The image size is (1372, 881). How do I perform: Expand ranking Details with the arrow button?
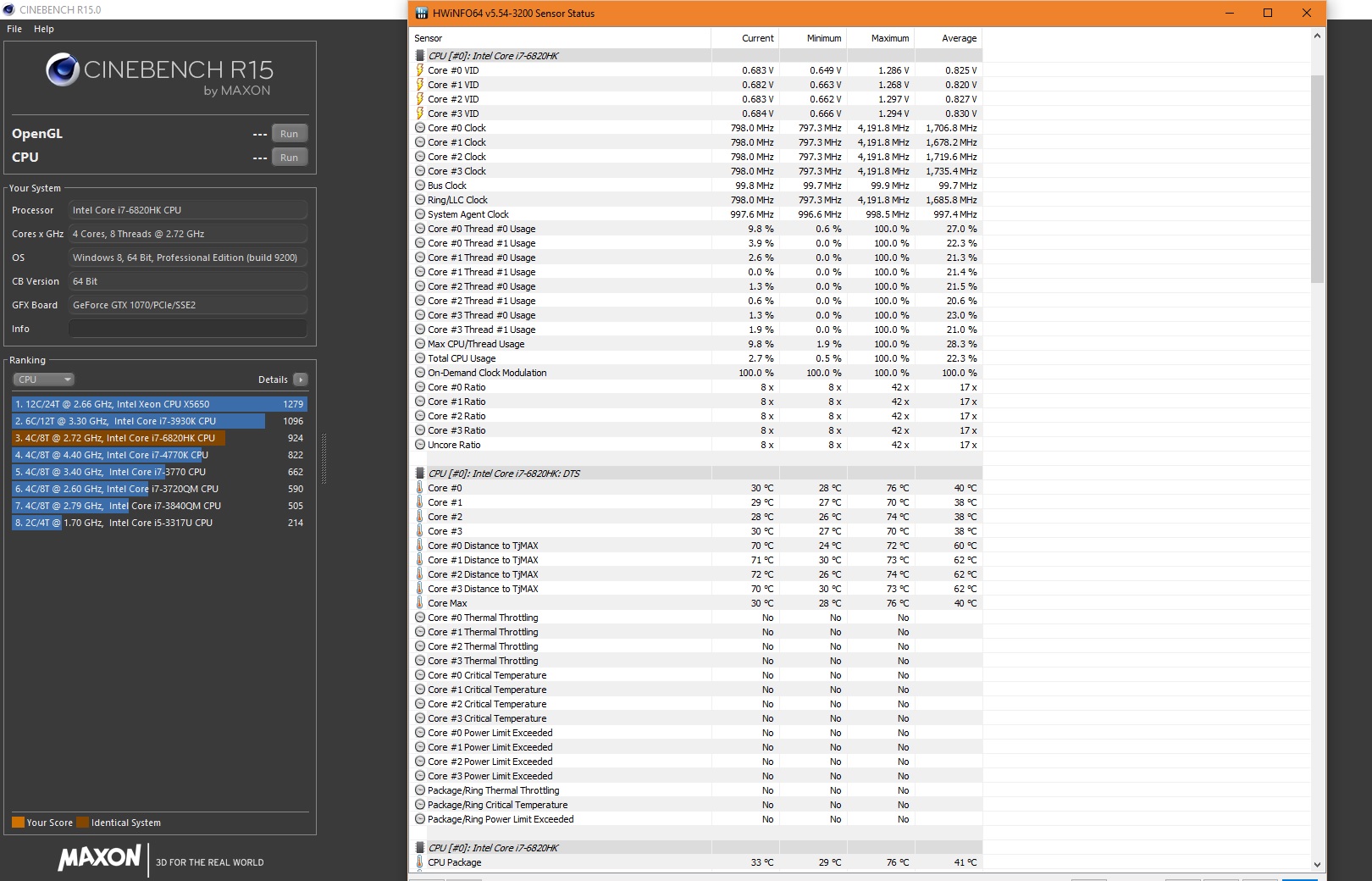pos(301,380)
